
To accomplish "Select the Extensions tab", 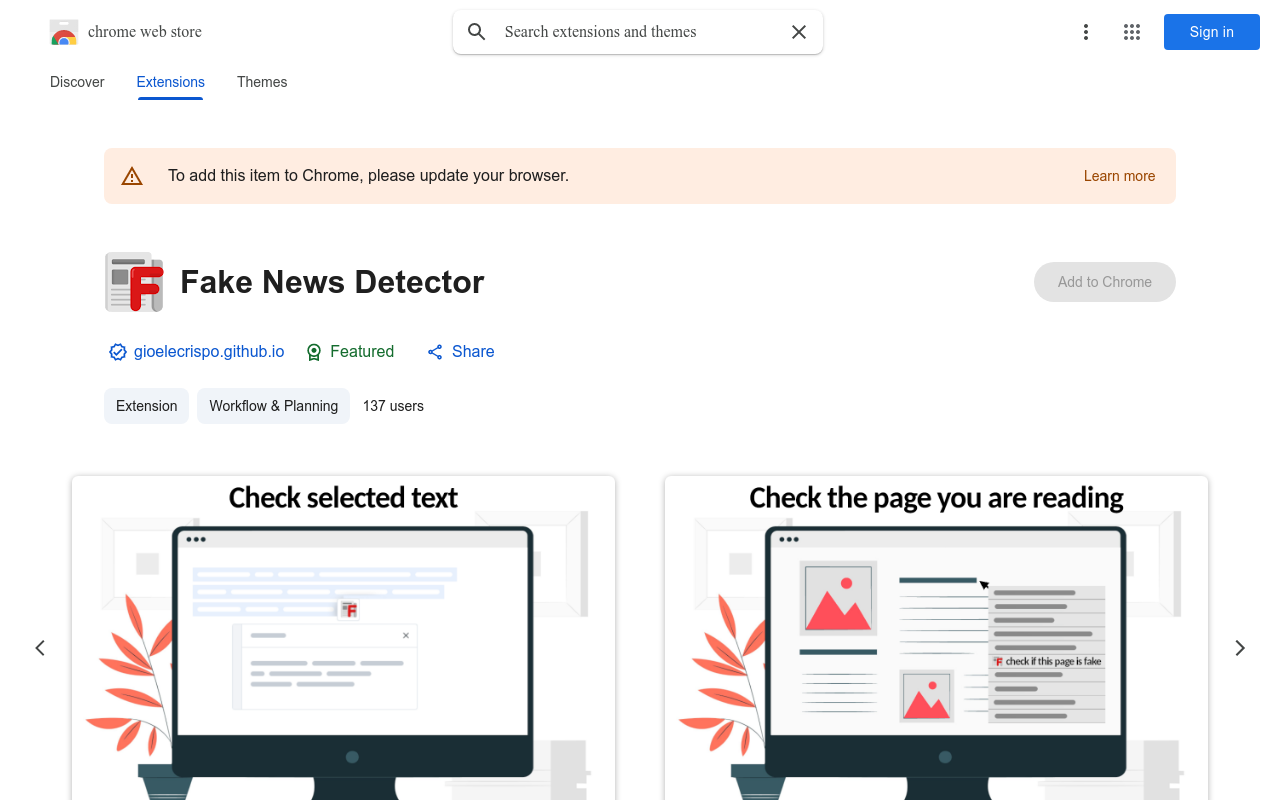I will pyautogui.click(x=171, y=82).
